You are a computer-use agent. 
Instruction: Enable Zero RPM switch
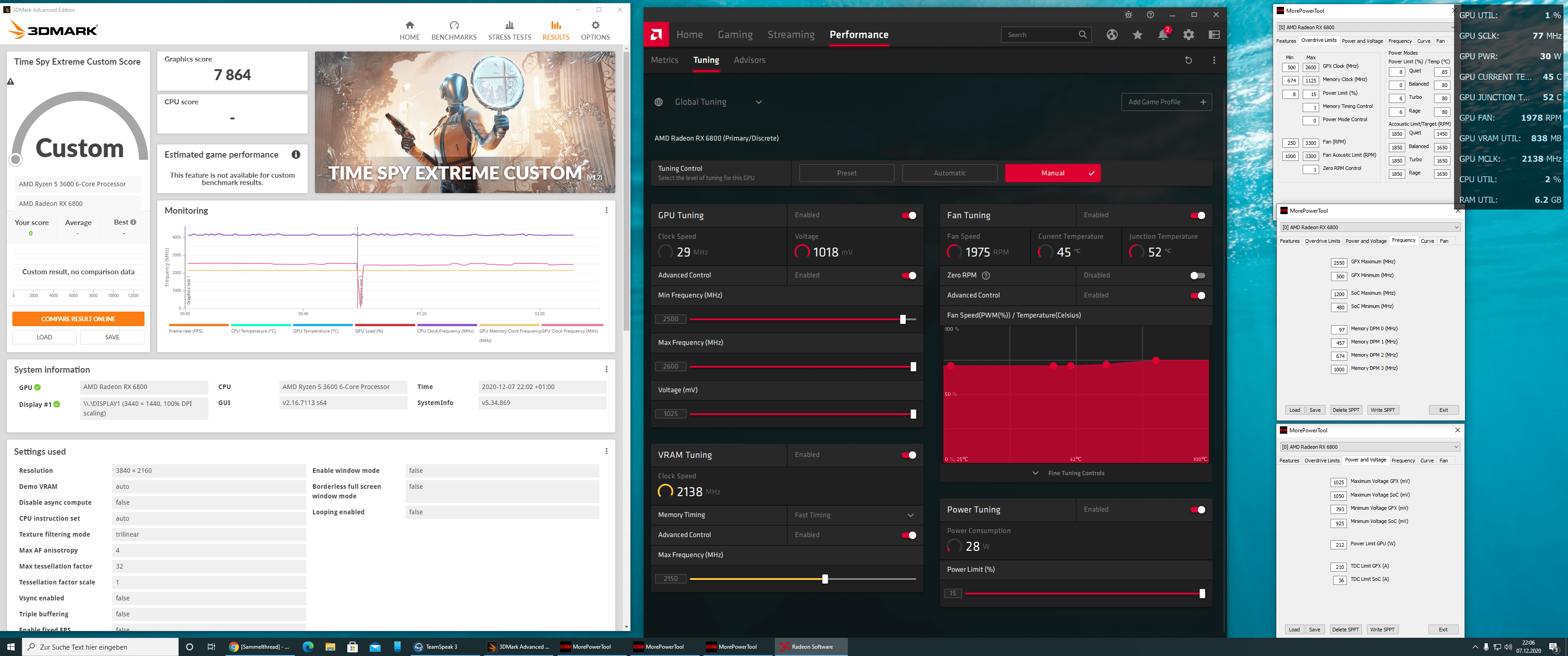pos(1197,276)
